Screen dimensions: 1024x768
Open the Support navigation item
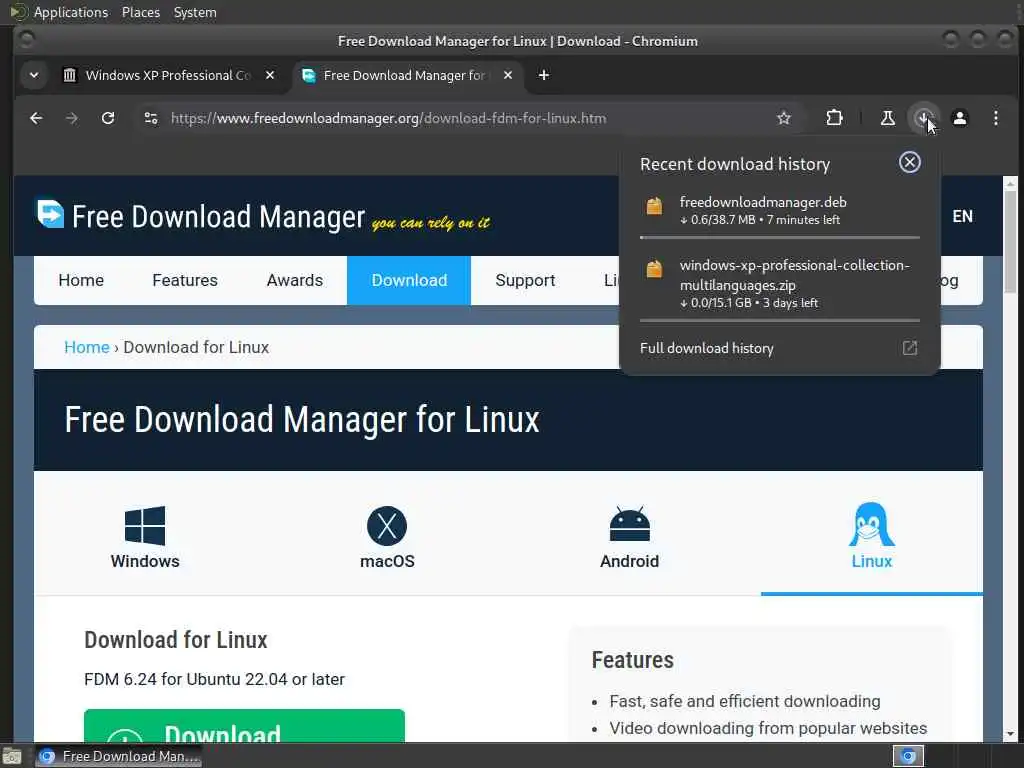525,280
